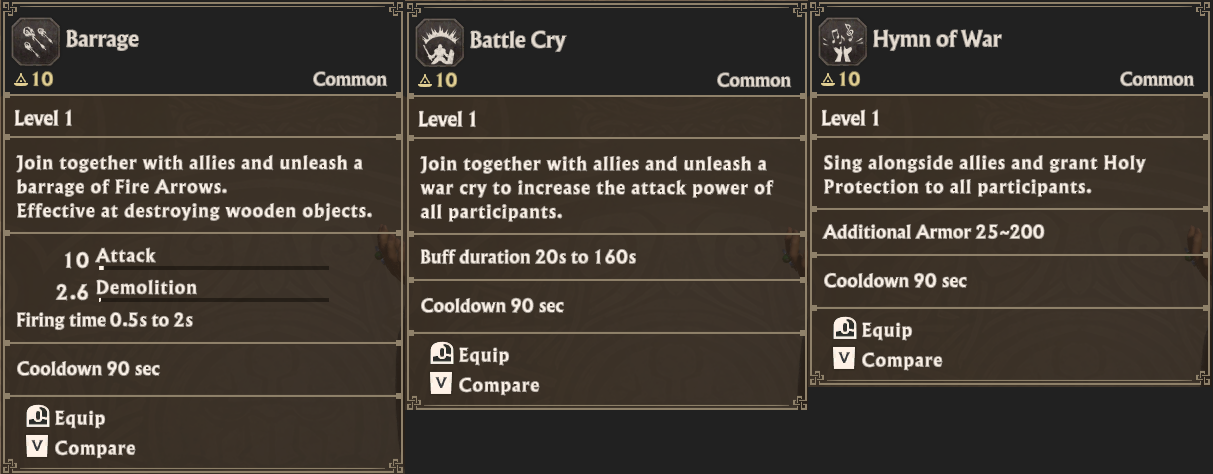1213x474 pixels.
Task: Click the V key icon on Battle Cry card
Action: tap(442, 384)
